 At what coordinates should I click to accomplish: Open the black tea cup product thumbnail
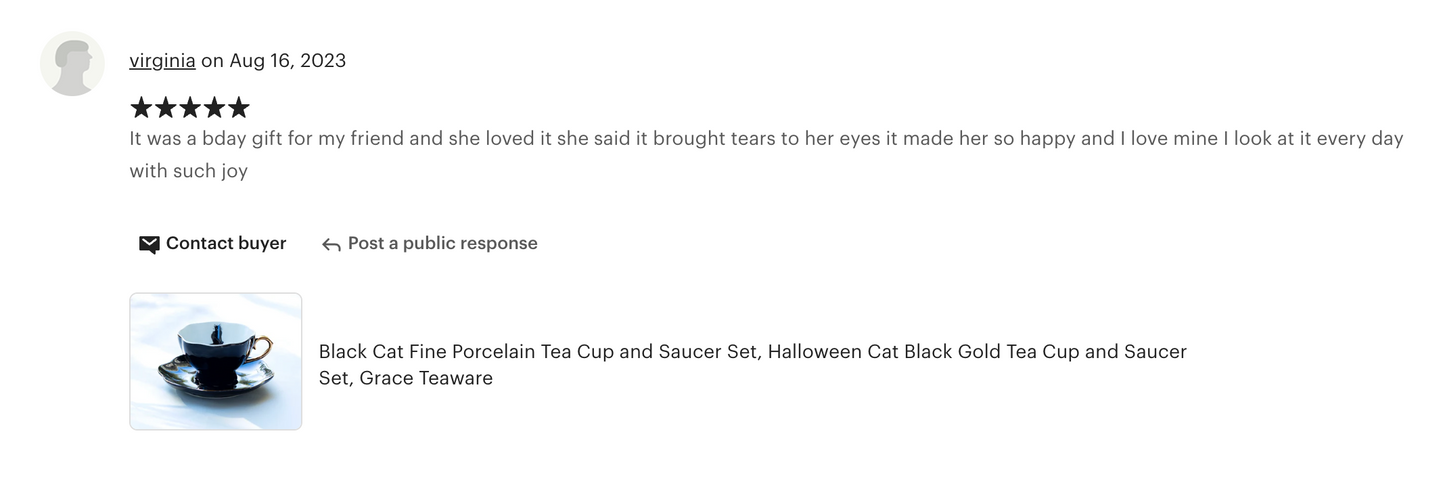216,361
